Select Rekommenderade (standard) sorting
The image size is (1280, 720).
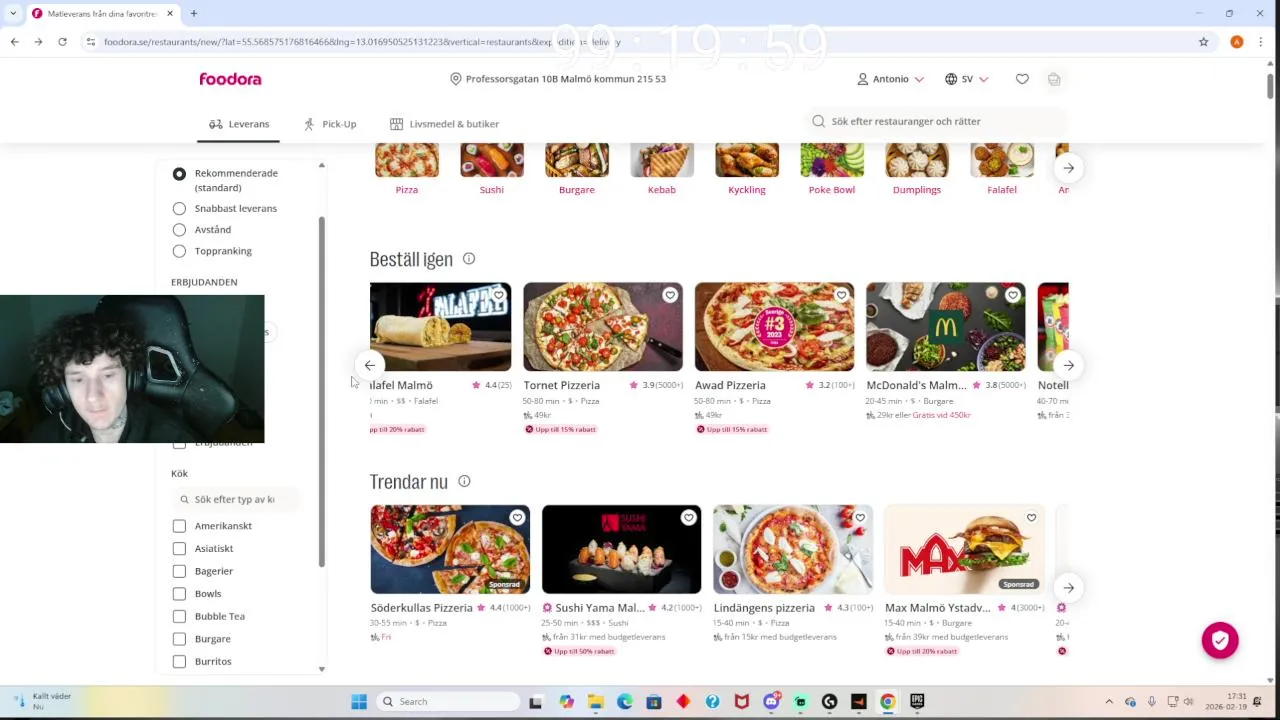click(x=179, y=174)
